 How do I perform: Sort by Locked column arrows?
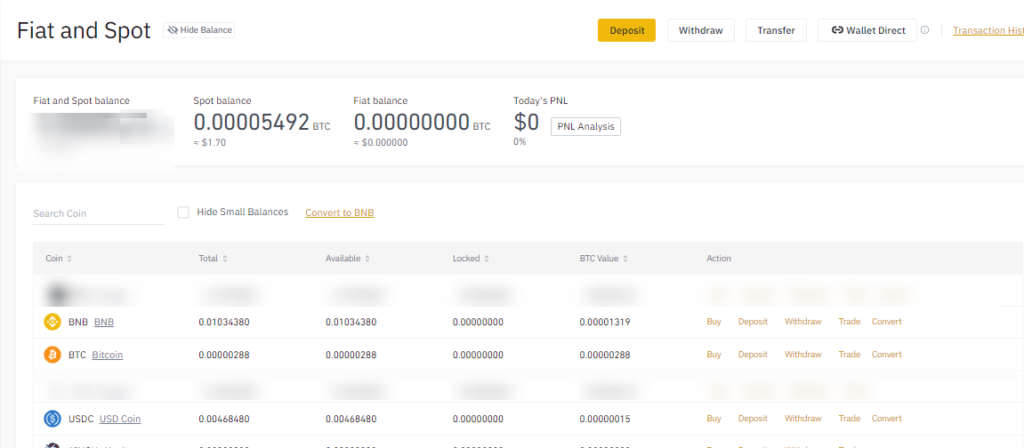pos(487,259)
